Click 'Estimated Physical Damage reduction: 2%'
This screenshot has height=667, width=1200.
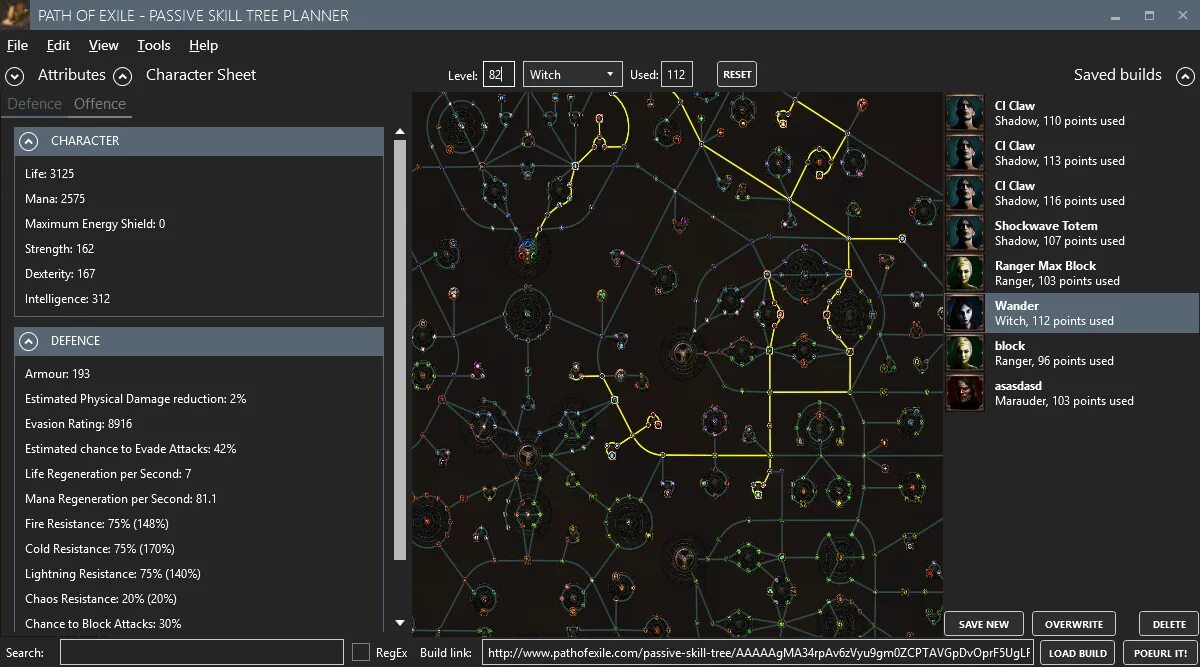[135, 399]
